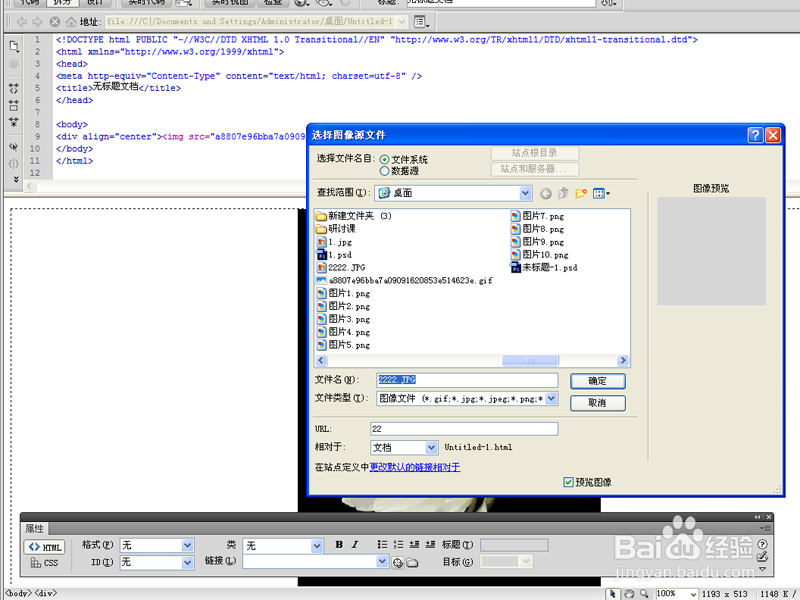Select the folder 新建文件夹 (3)
The image size is (800, 600).
pos(354,216)
